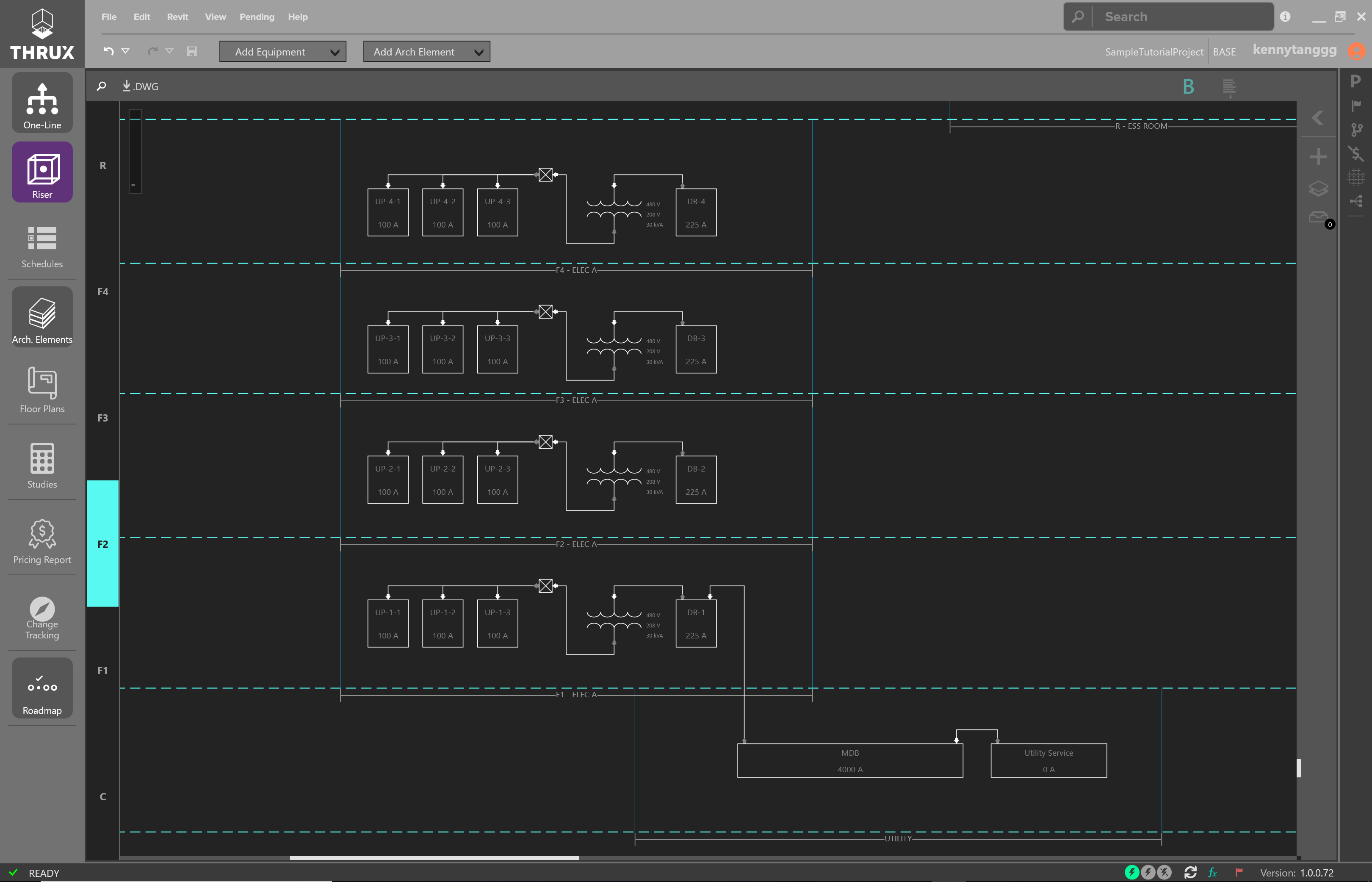
Task: Toggle the dotted grid icon
Action: (x=1355, y=177)
